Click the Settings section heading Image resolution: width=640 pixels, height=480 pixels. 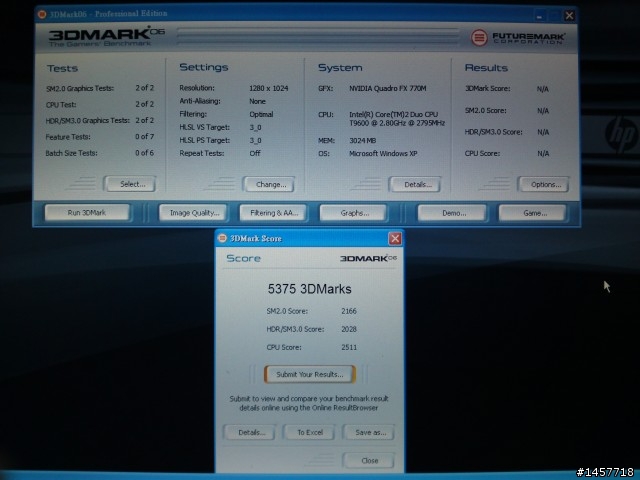[204, 67]
